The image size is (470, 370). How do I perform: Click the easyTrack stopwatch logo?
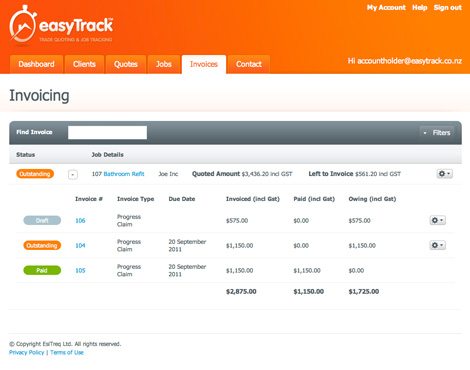(23, 25)
